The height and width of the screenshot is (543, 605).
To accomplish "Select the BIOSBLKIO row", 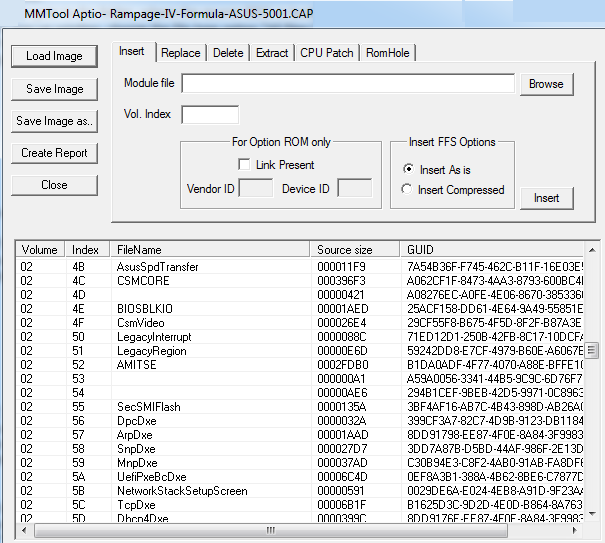I will pos(300,309).
